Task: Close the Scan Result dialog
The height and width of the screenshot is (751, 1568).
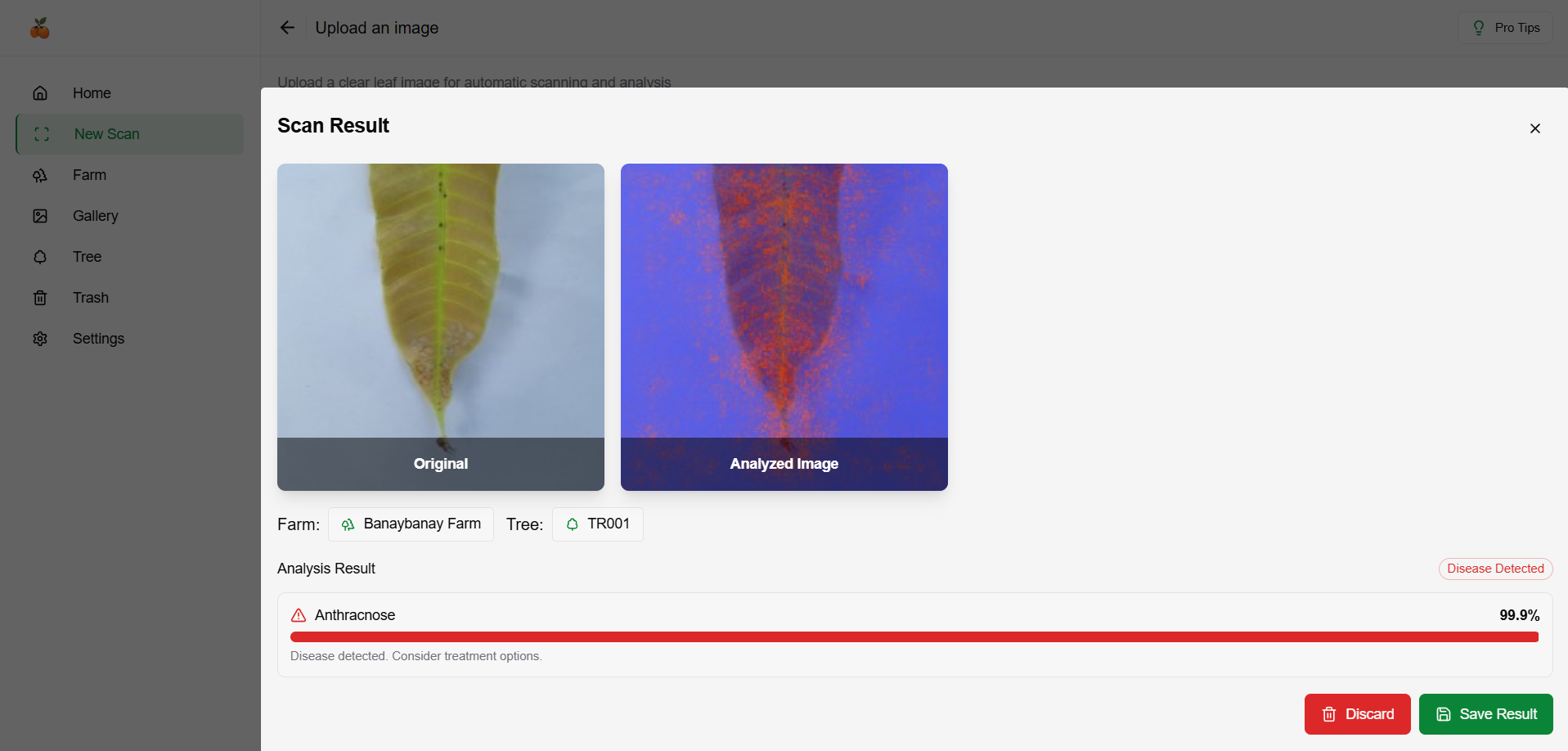Action: pos(1534,128)
